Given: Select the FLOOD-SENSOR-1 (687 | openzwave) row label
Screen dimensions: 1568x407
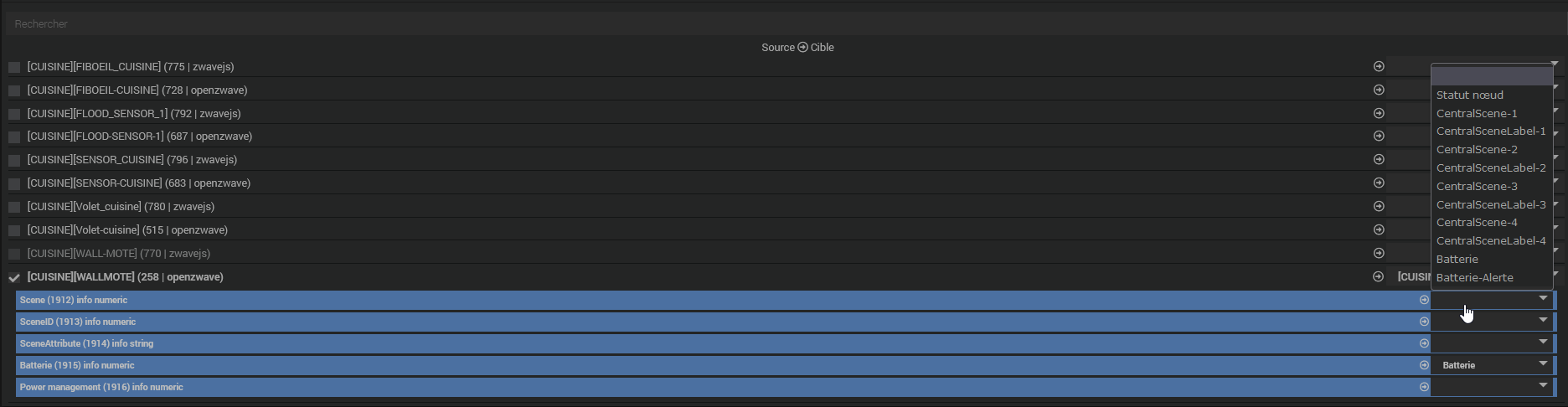Looking at the screenshot, I should coord(139,137).
